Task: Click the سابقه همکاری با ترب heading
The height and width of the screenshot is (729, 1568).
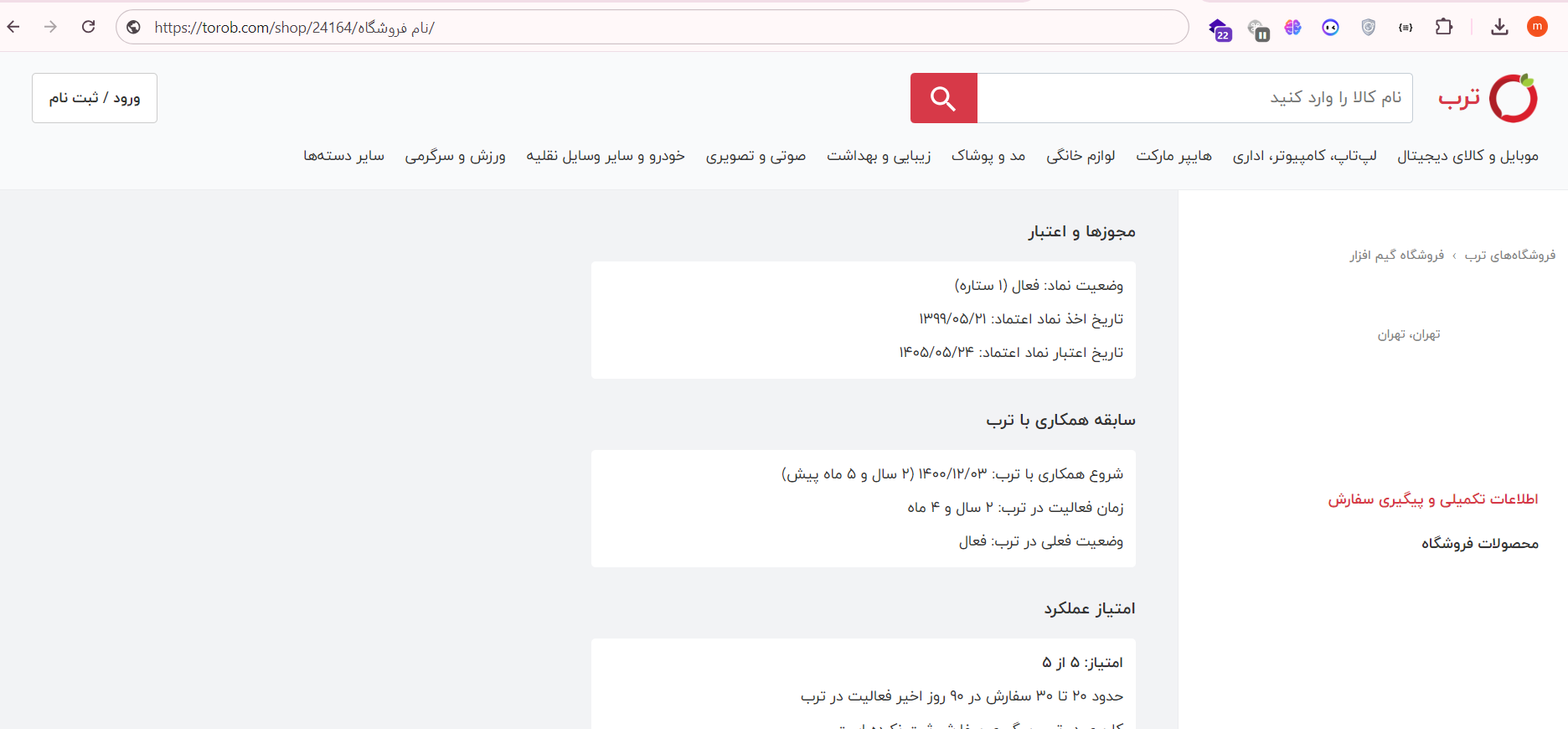Action: coord(1060,420)
